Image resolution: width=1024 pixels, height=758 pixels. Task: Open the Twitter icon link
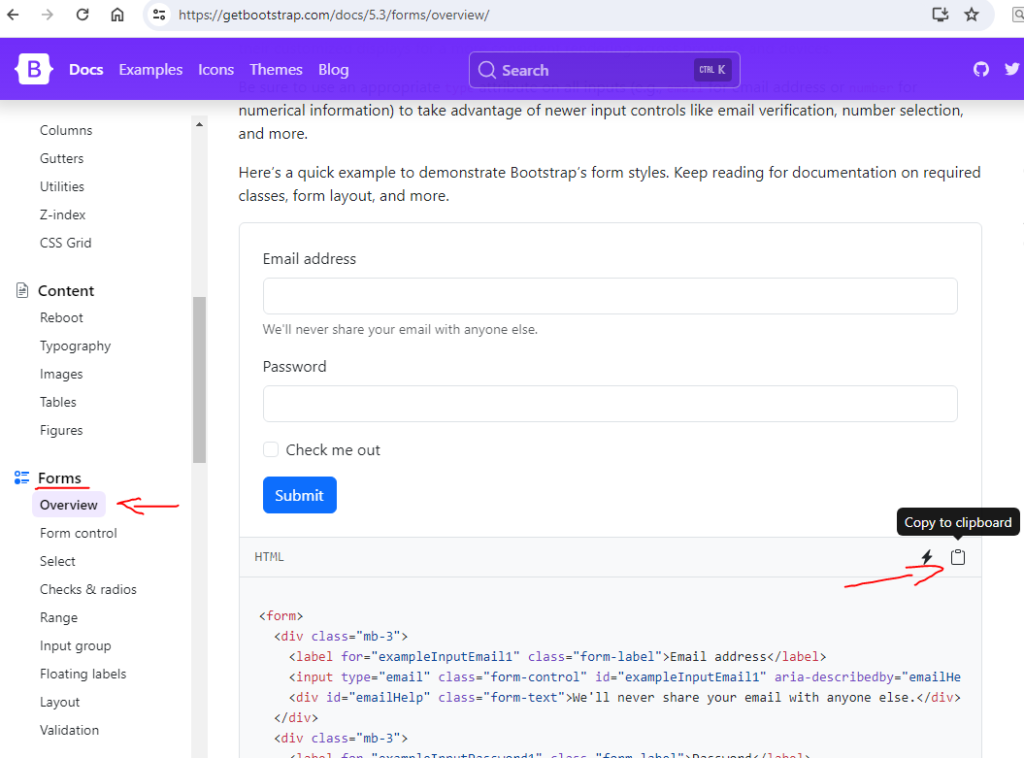(x=1011, y=69)
